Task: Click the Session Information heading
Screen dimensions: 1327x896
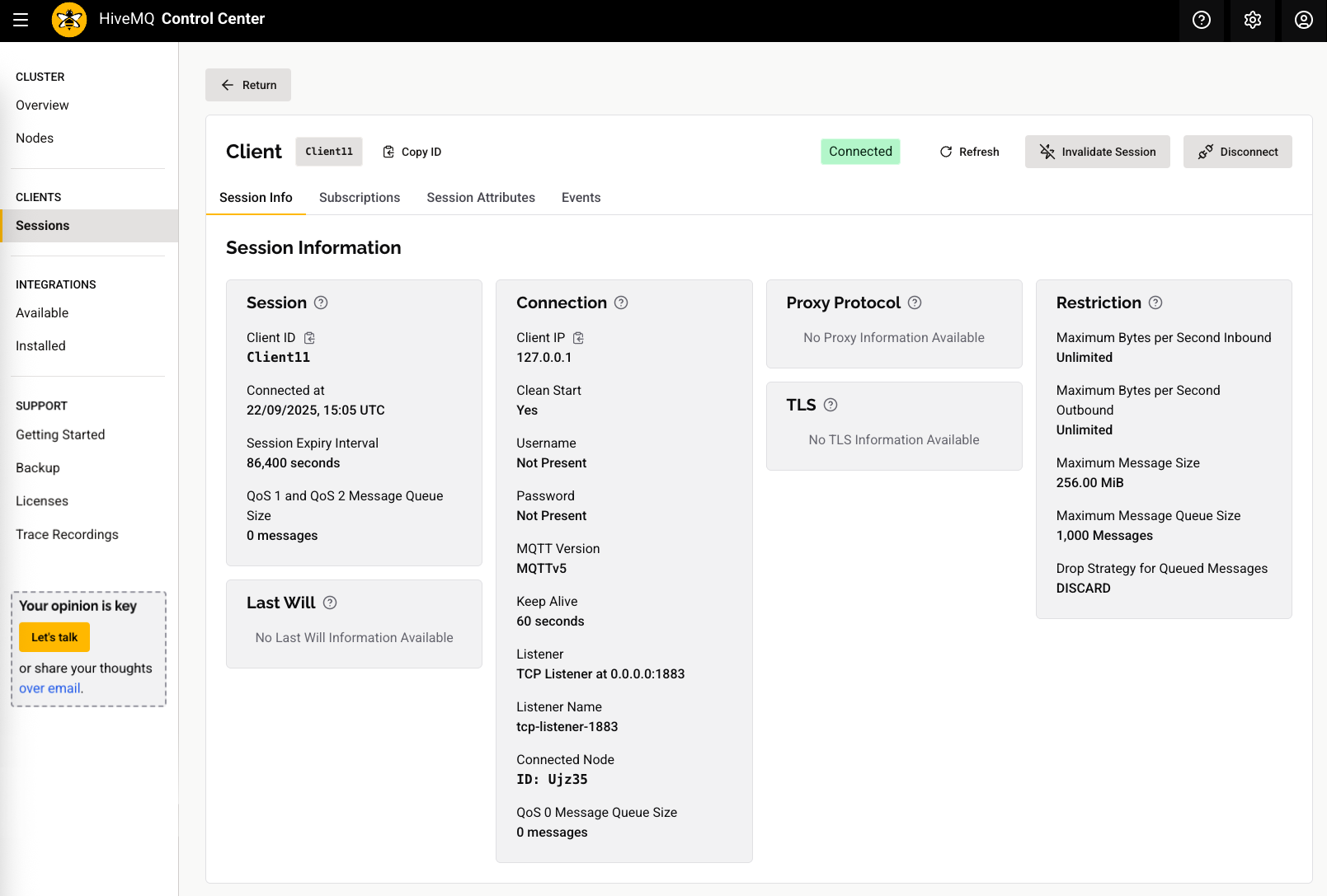Action: [x=313, y=248]
